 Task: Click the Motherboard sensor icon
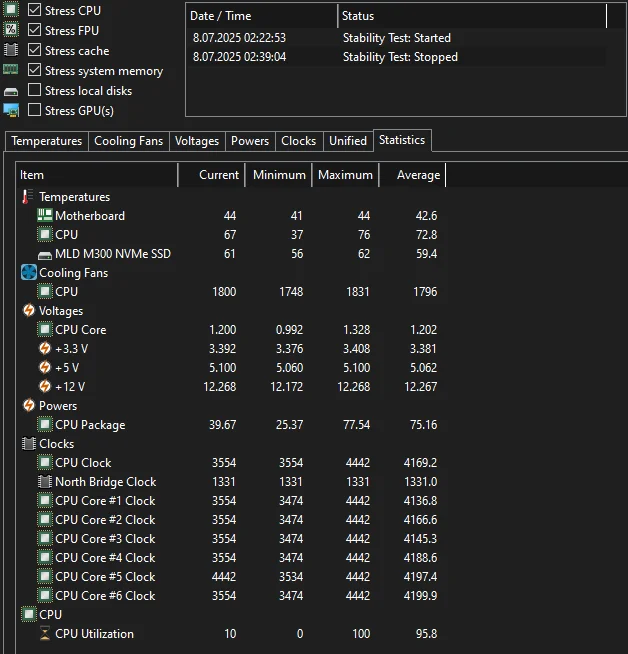point(45,216)
